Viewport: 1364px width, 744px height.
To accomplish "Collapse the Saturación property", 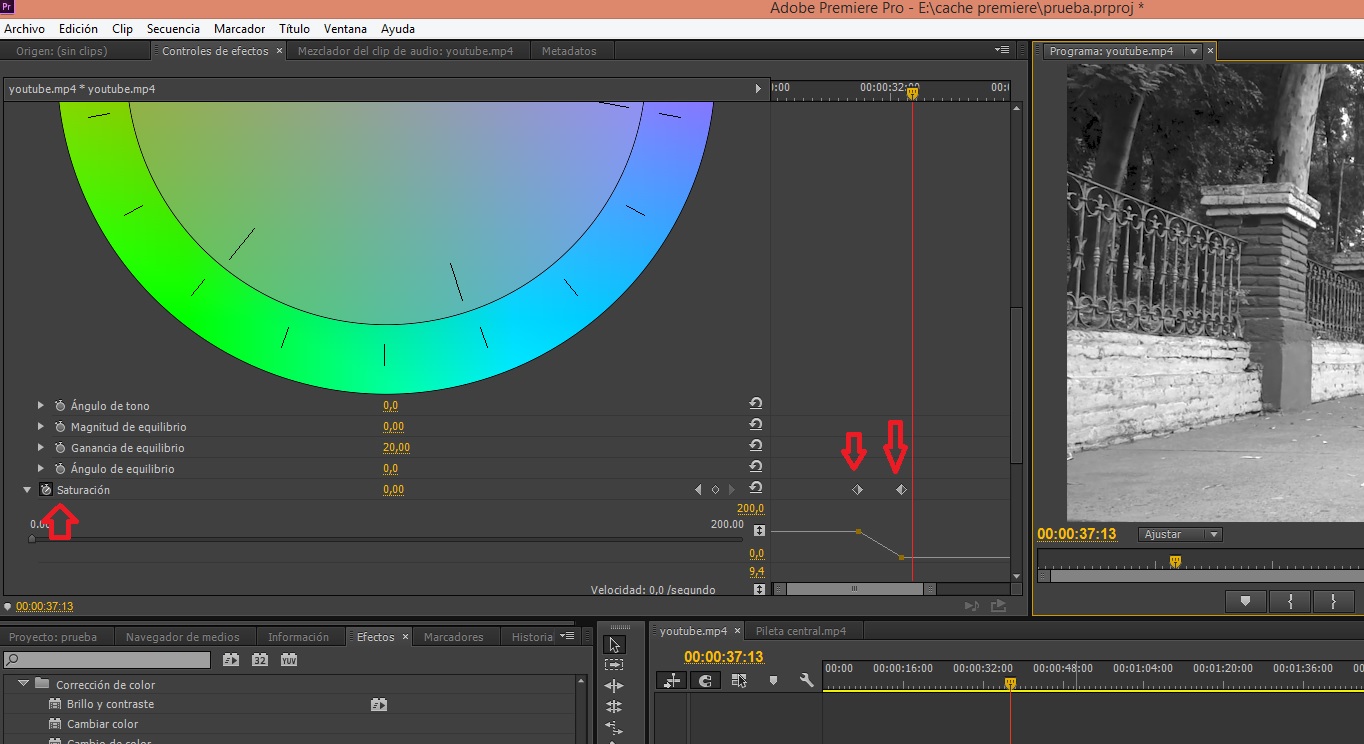I will pyautogui.click(x=27, y=490).
